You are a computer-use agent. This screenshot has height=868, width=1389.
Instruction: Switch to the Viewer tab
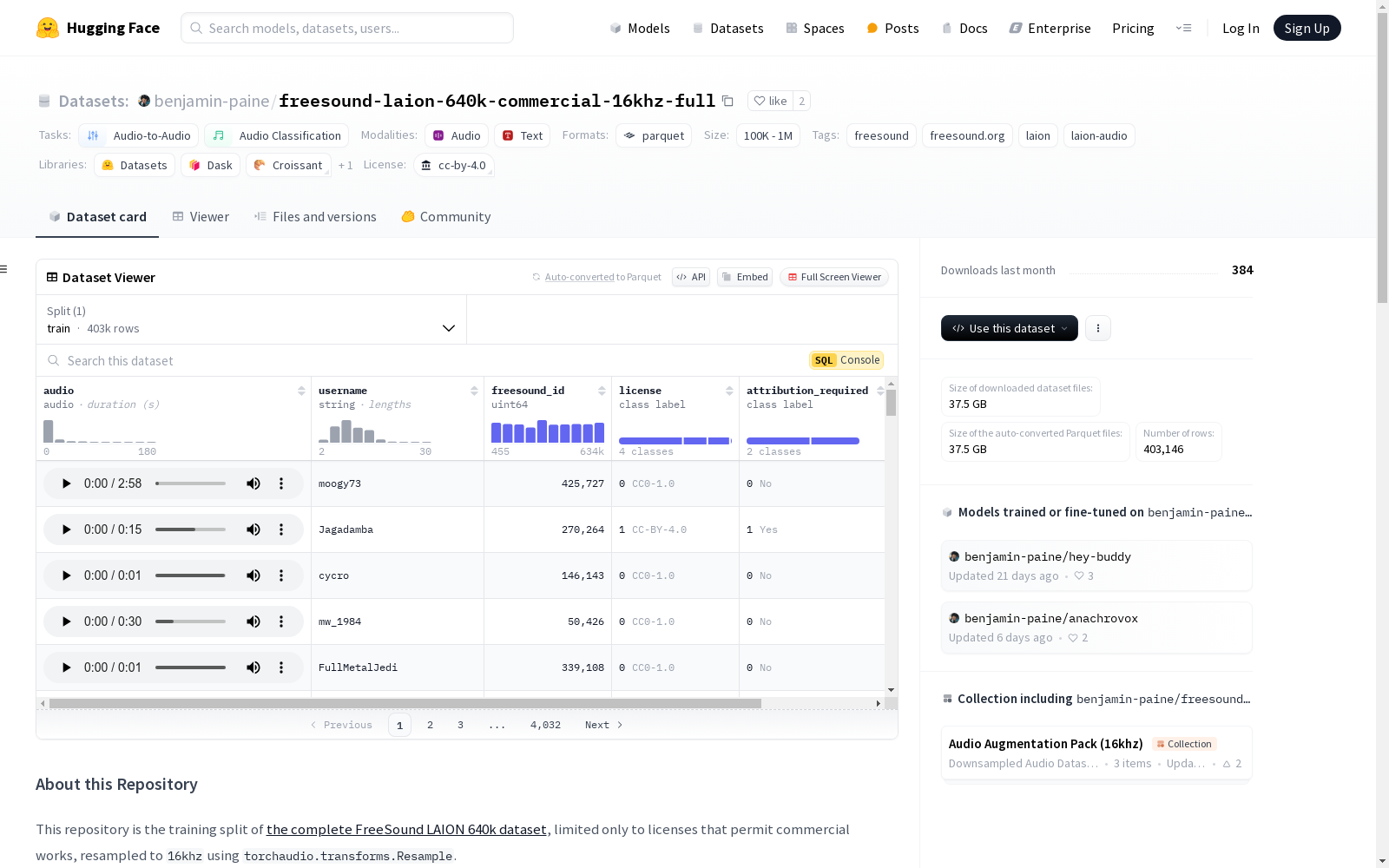click(x=201, y=217)
